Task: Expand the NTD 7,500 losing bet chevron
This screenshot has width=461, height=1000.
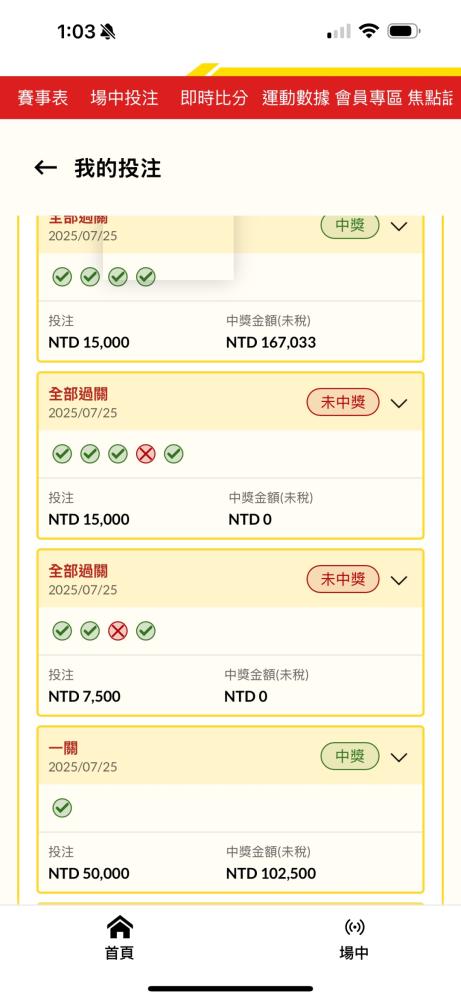Action: pyautogui.click(x=399, y=580)
